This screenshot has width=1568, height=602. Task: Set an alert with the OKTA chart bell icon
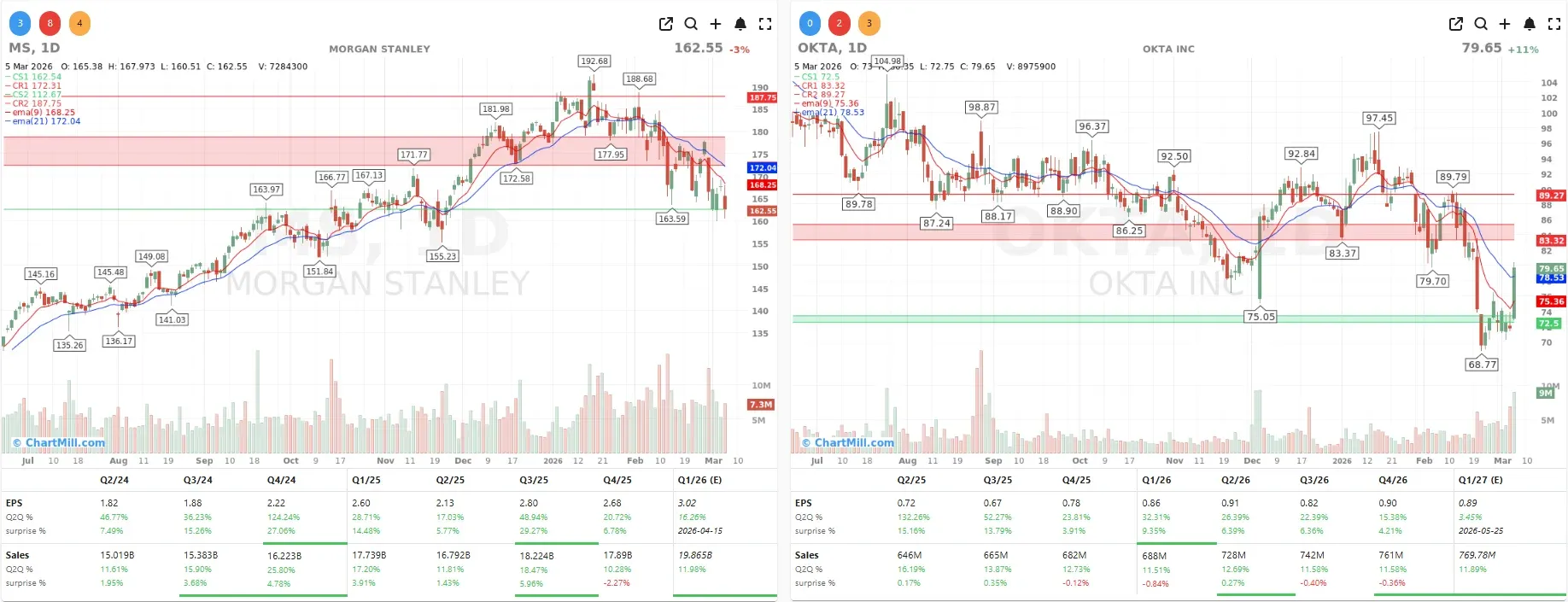pyautogui.click(x=1530, y=24)
